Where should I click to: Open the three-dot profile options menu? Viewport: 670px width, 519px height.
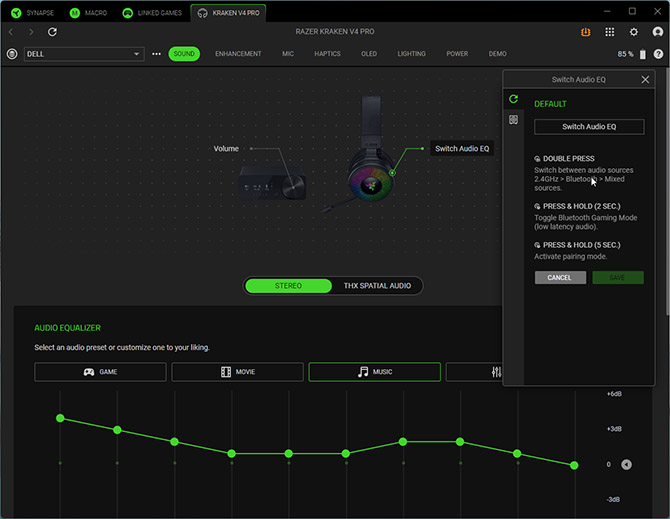point(156,54)
